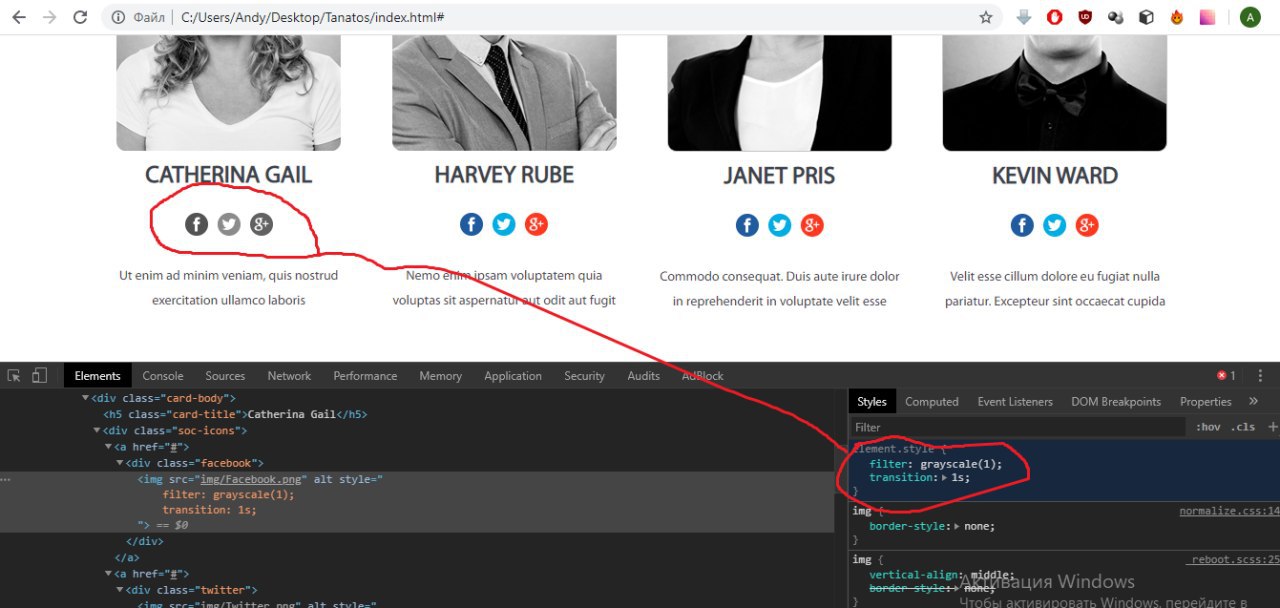This screenshot has height=608, width=1280.
Task: Collapse the div class card-body node
Action: (x=85, y=398)
